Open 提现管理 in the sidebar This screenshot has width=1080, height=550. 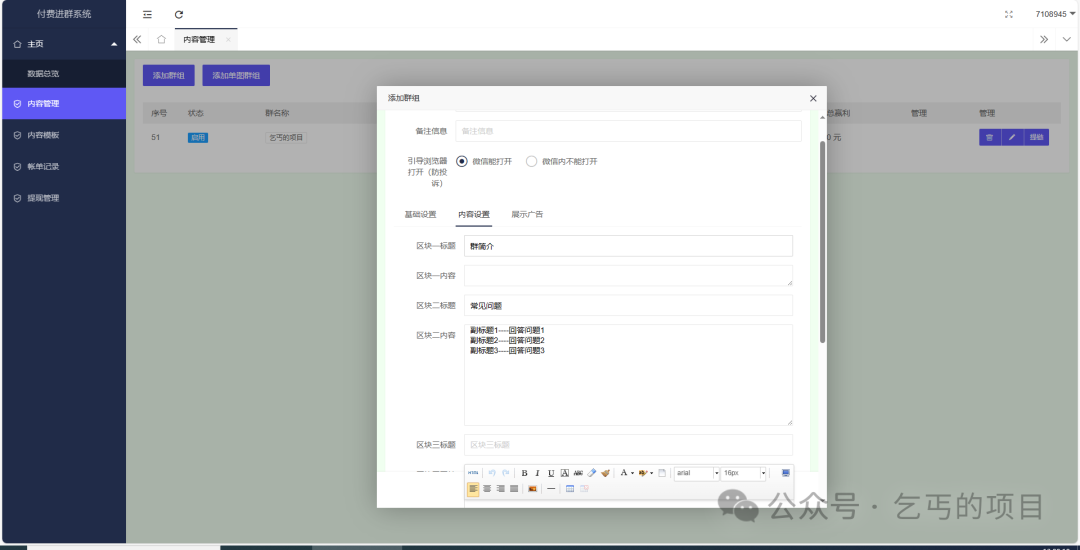pos(63,198)
